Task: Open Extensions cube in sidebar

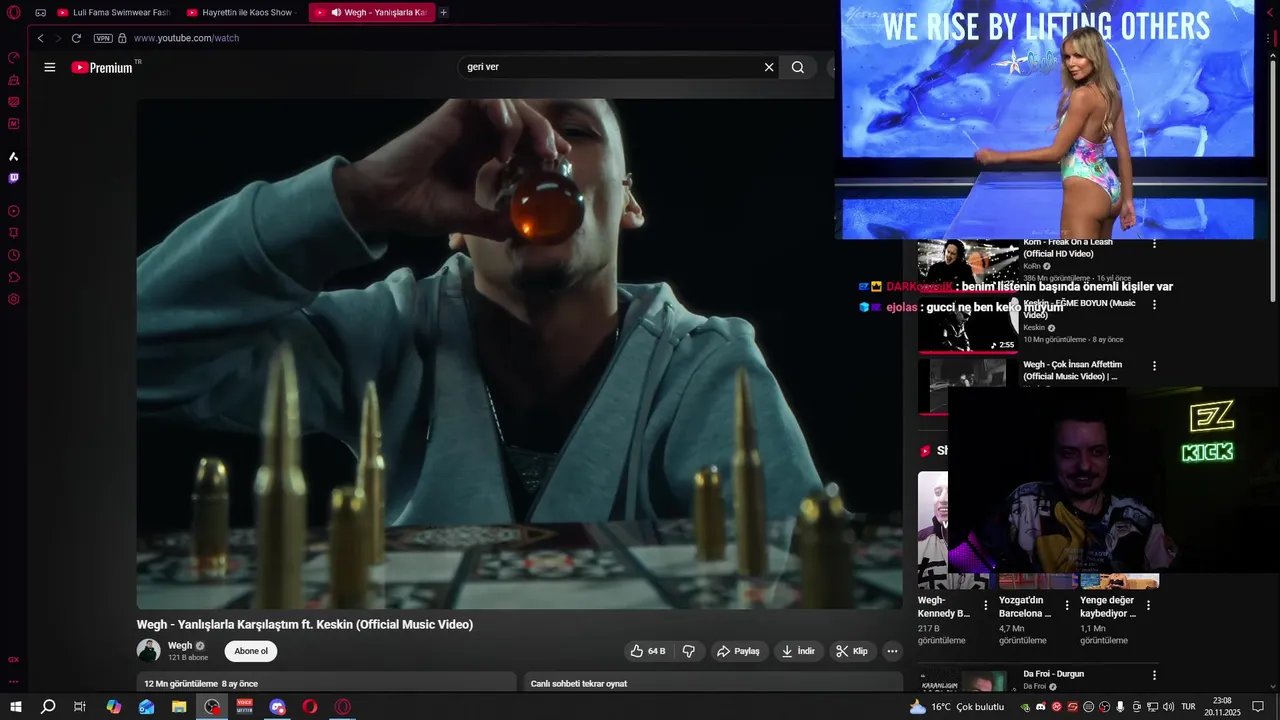Action: click(x=14, y=277)
